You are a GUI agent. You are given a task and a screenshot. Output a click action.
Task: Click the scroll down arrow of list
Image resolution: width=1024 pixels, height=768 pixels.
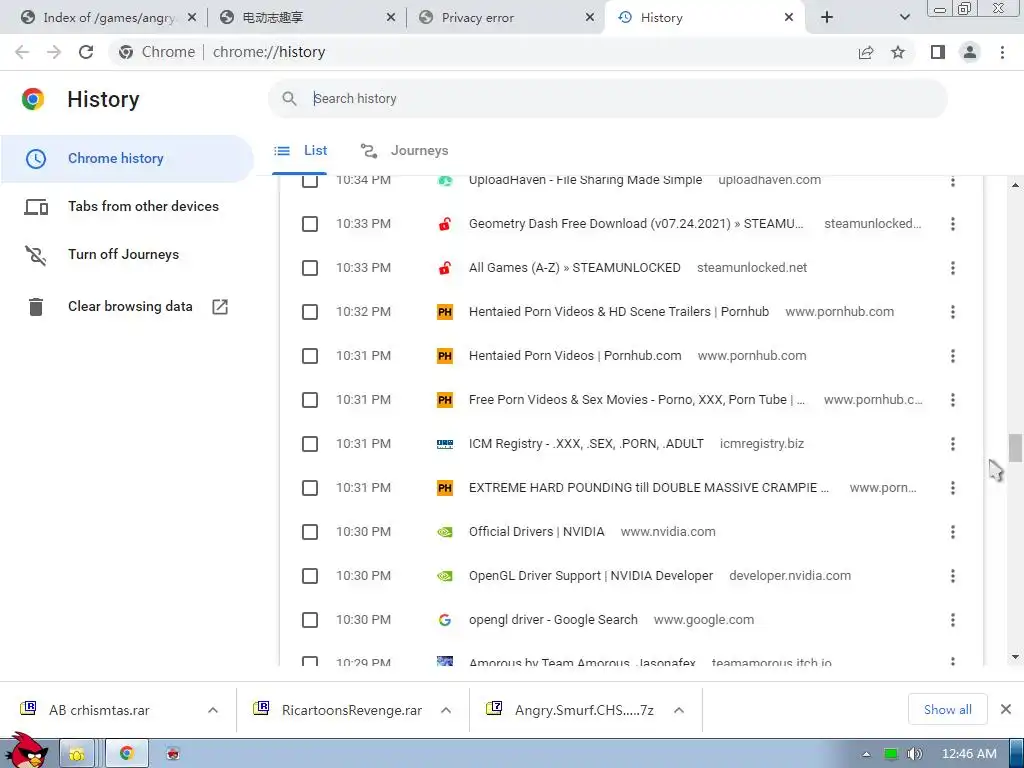coord(1015,657)
